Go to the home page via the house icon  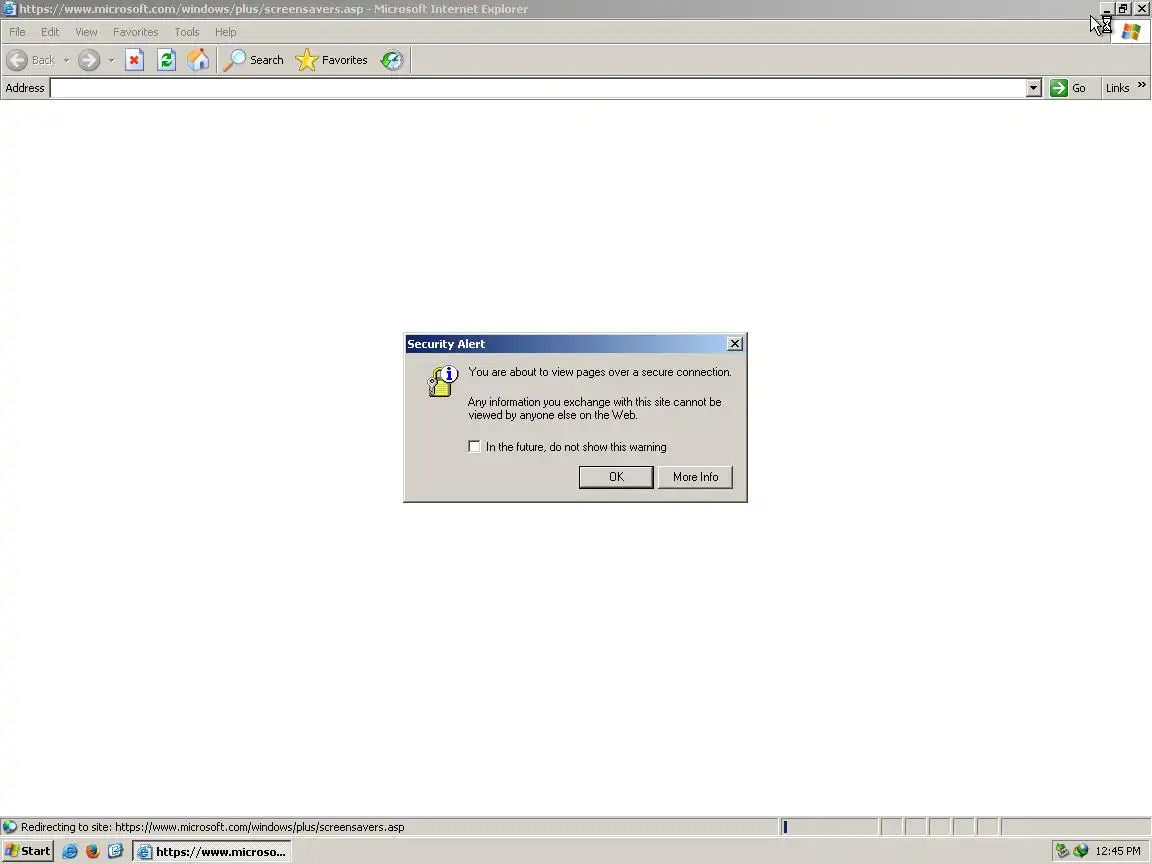[x=198, y=60]
